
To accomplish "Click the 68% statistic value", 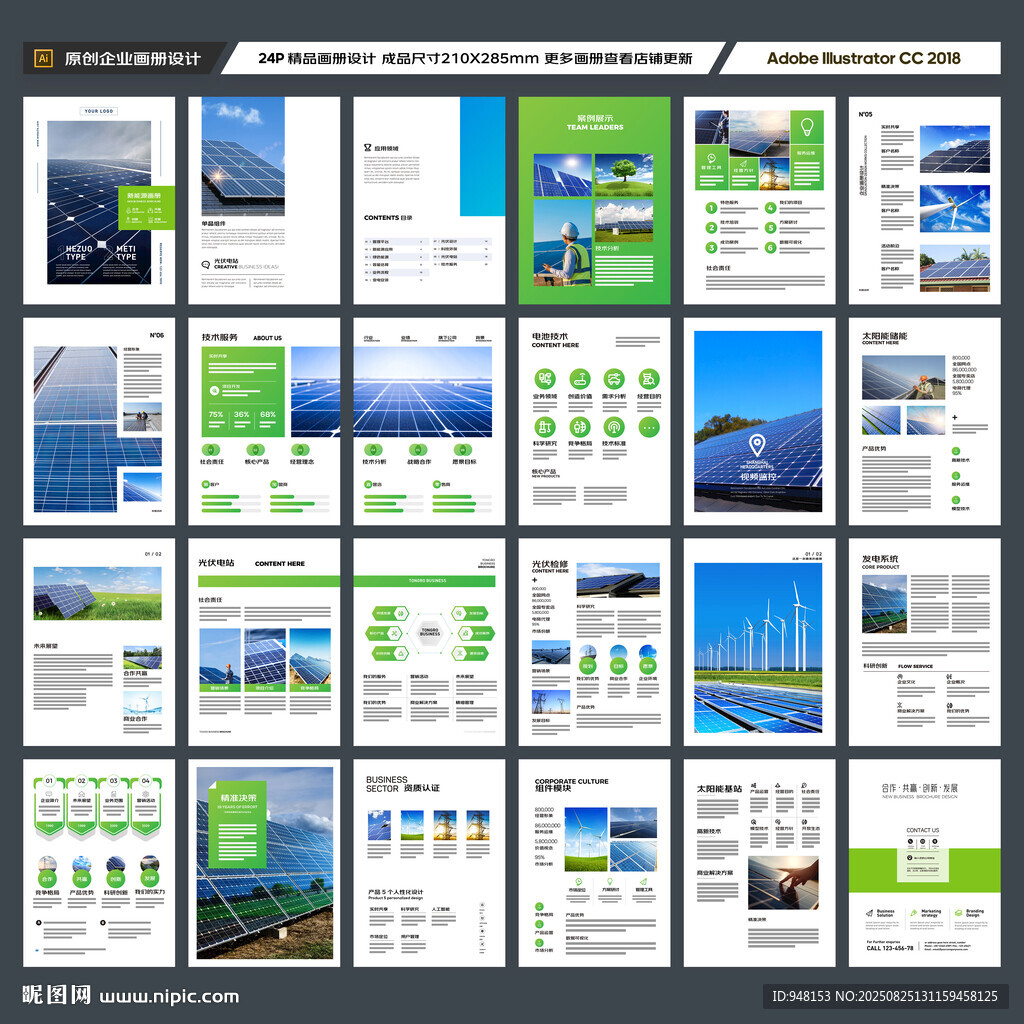I will click(x=268, y=414).
